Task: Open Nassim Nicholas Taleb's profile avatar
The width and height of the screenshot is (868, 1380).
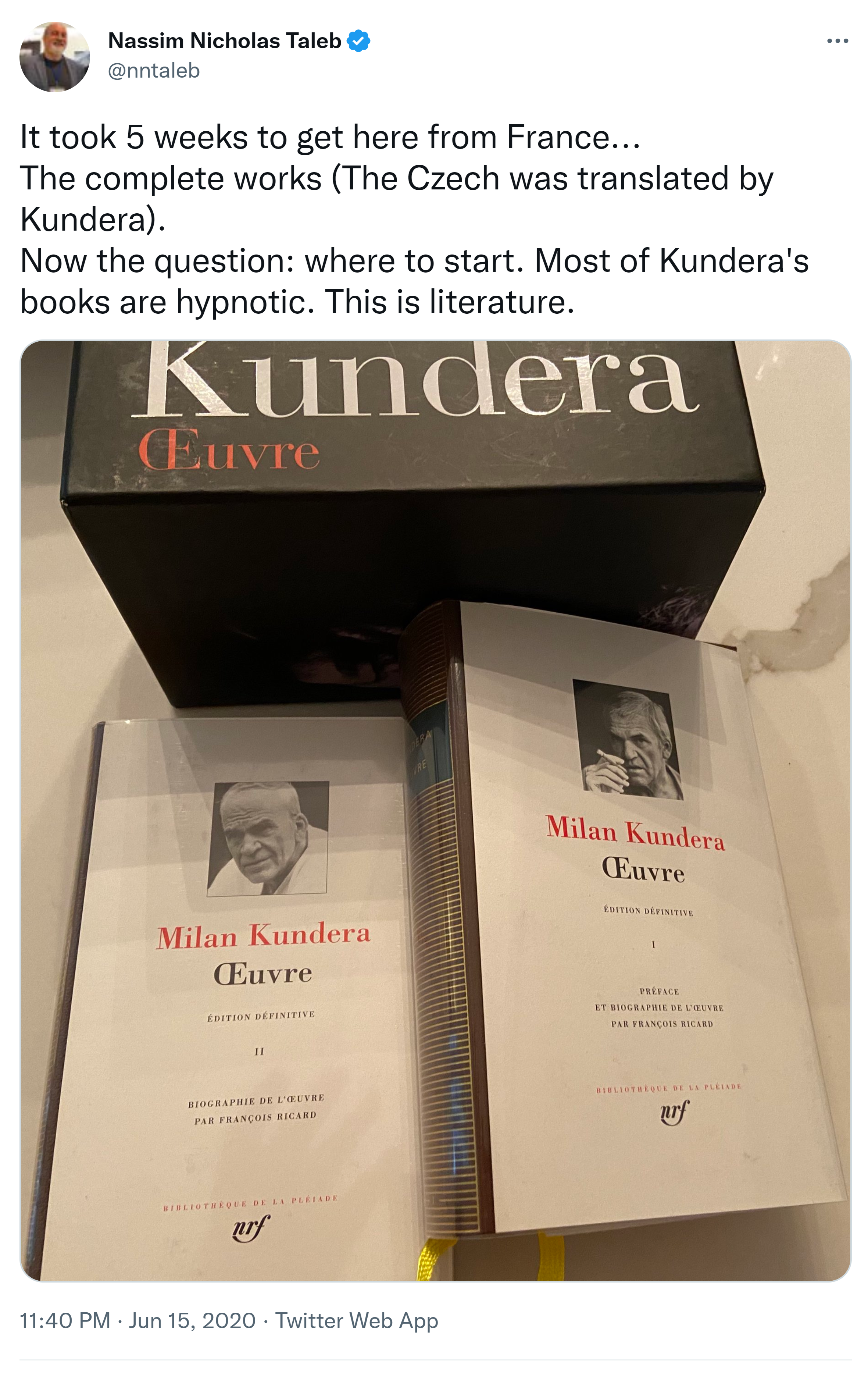Action: pyautogui.click(x=54, y=57)
